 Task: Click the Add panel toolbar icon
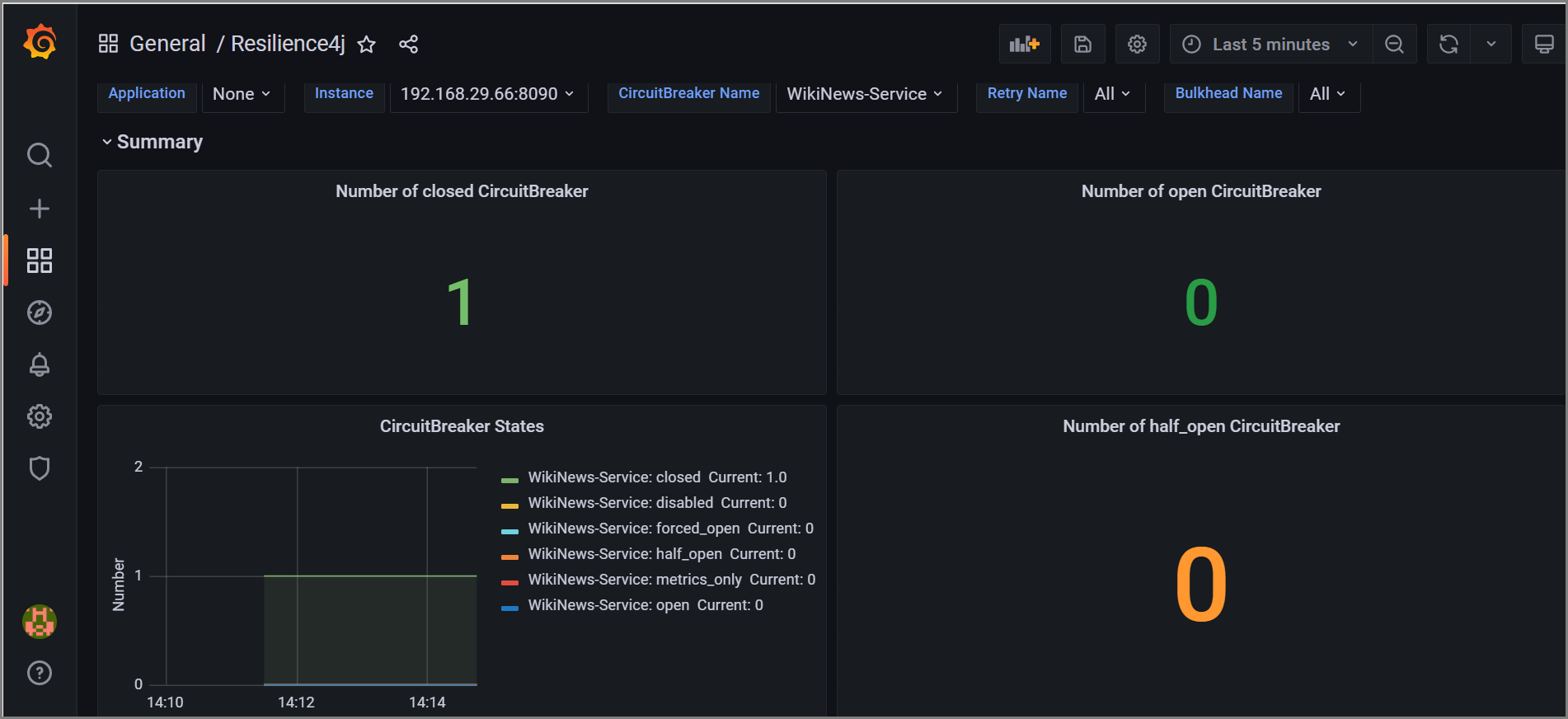coord(1024,45)
